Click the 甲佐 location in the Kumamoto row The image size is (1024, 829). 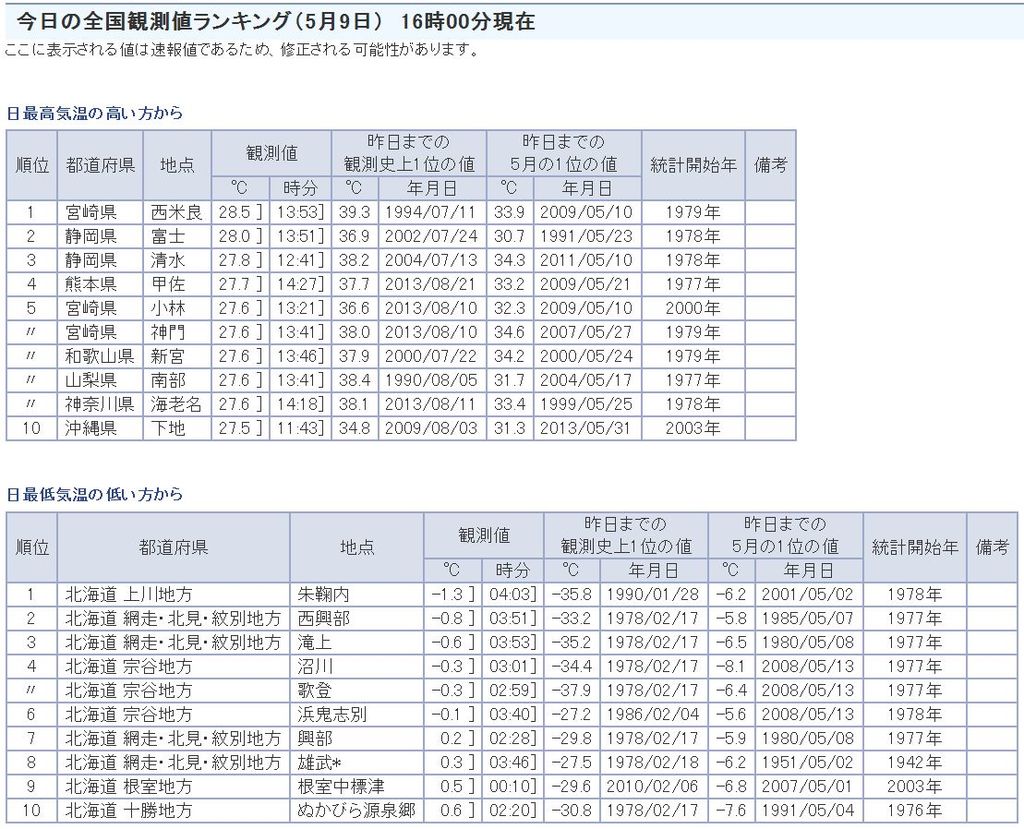[168, 284]
